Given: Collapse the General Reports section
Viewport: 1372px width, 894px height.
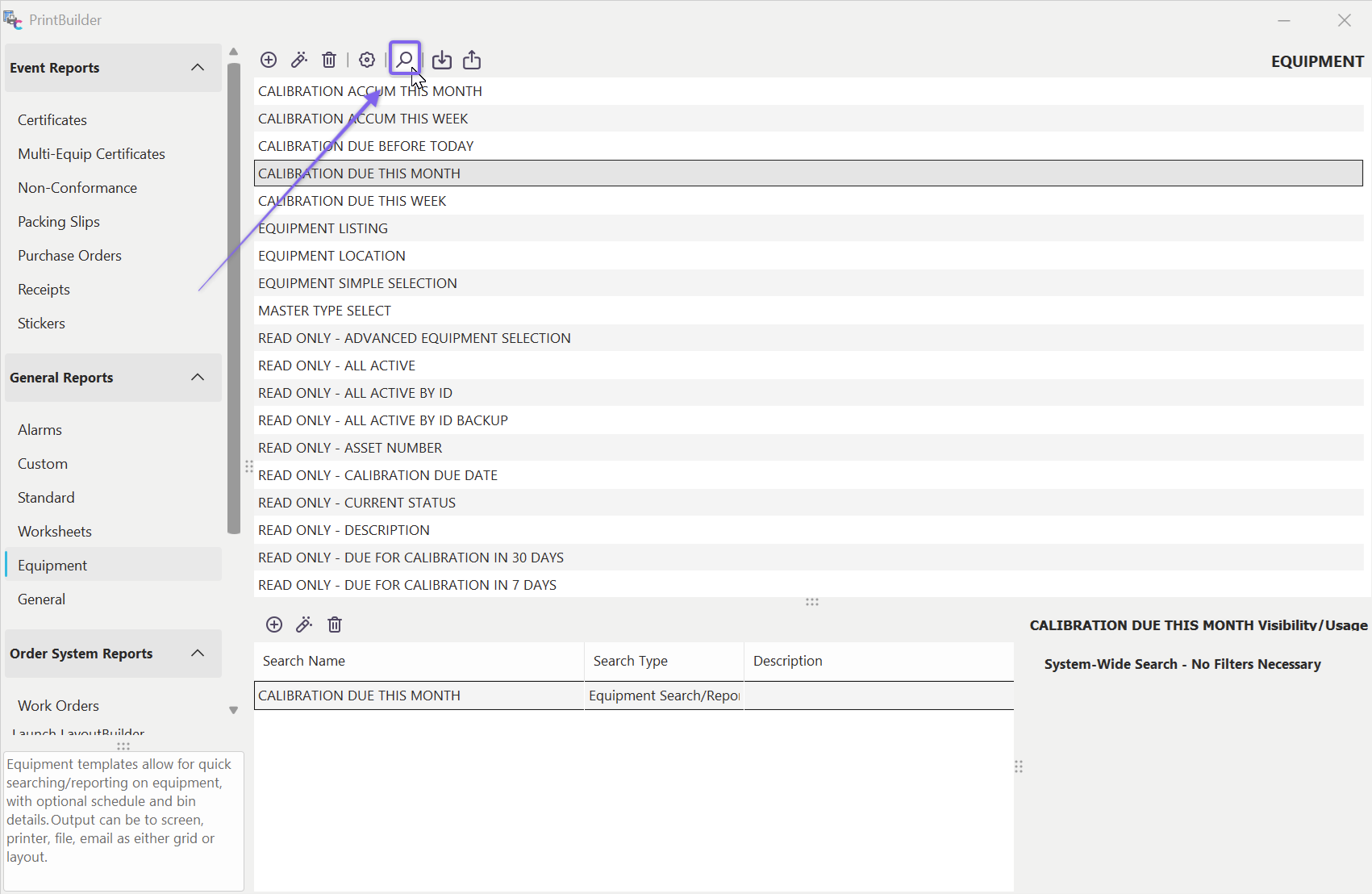Looking at the screenshot, I should [197, 378].
